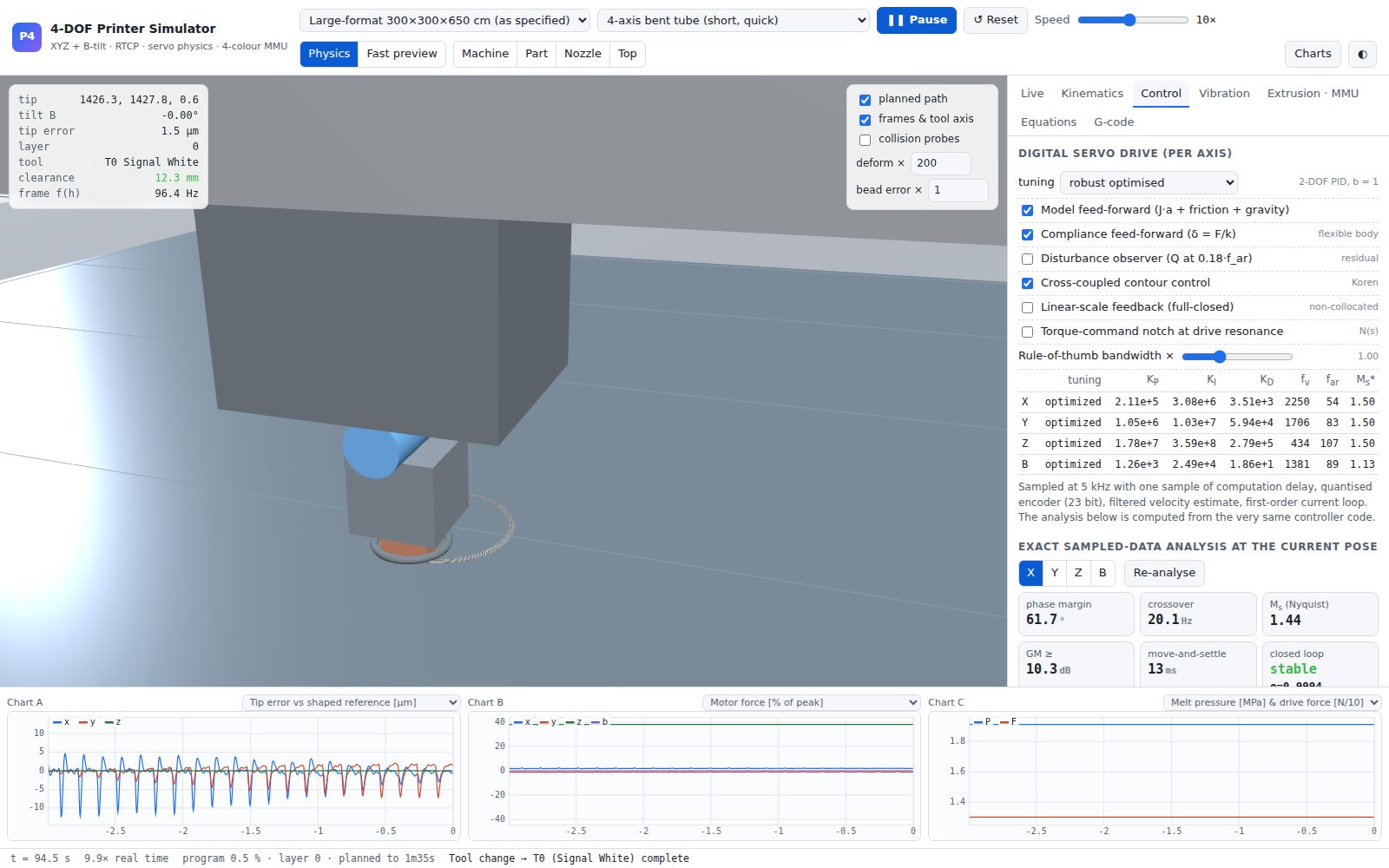The width and height of the screenshot is (1389, 868).
Task: Click the Re-analyse button
Action: pos(1164,573)
